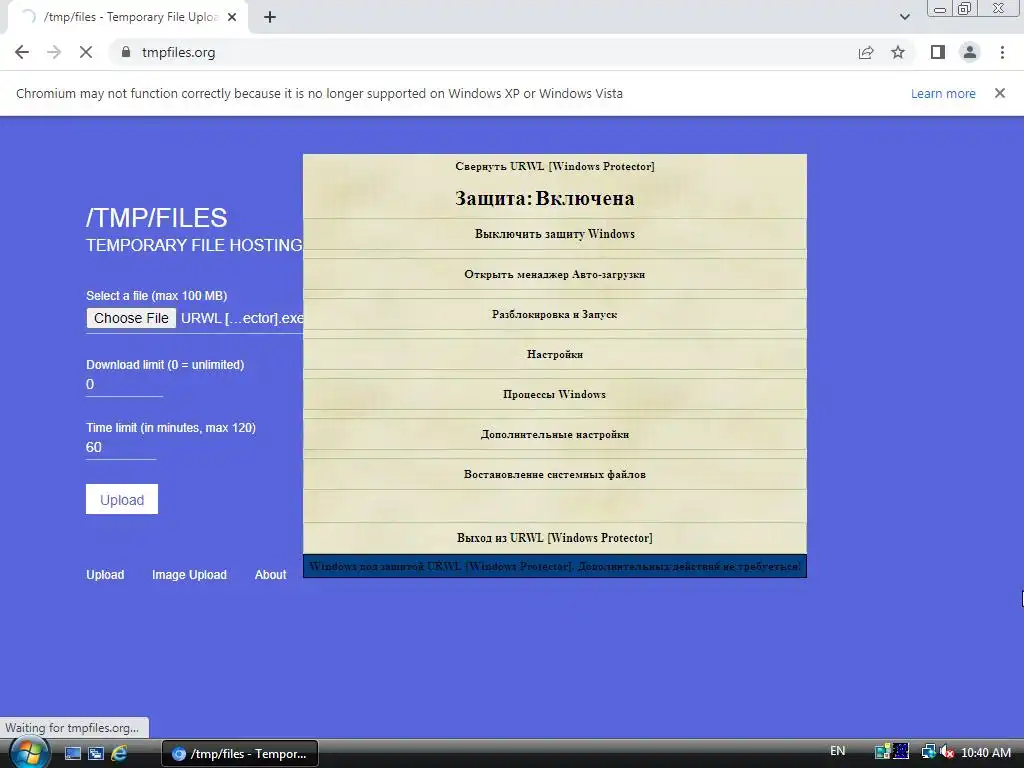The height and width of the screenshot is (768, 1024).
Task: Open the About footer link
Action: [x=270, y=575]
